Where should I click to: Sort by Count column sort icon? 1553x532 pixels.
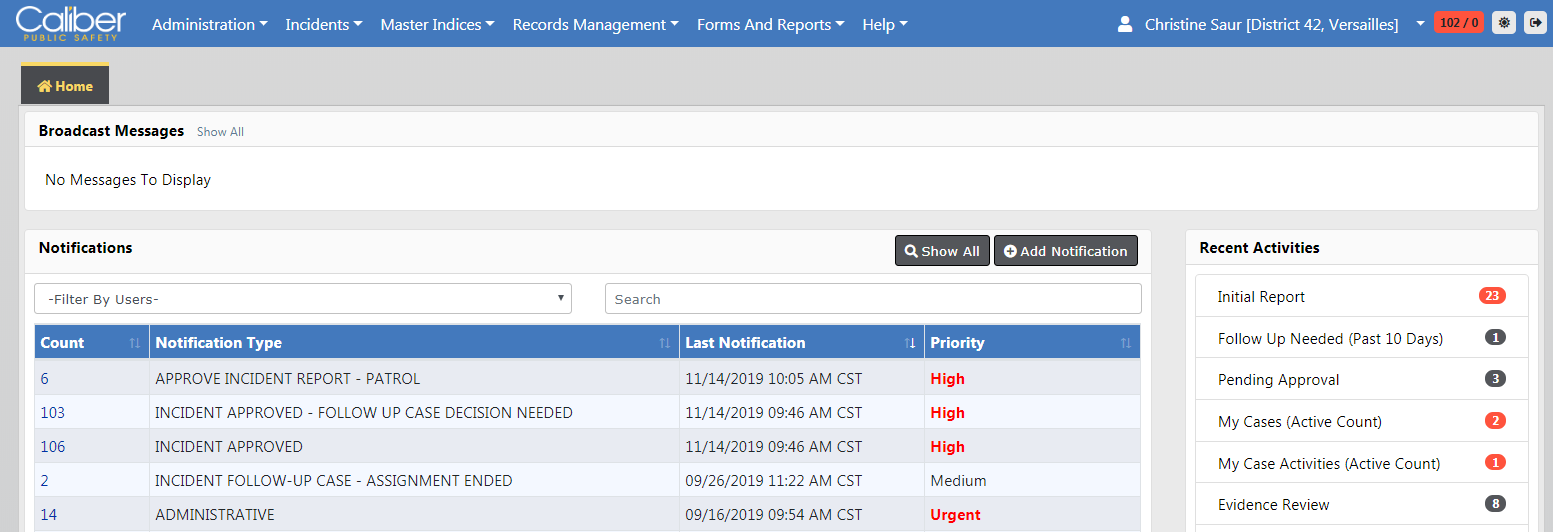tap(135, 343)
